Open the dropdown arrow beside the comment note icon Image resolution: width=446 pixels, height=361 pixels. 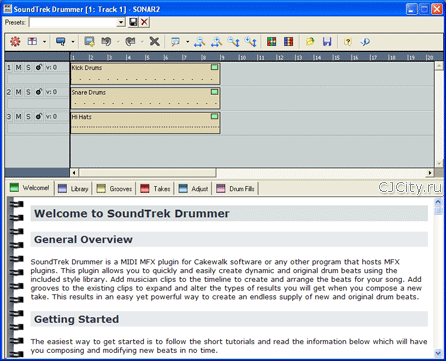[187, 42]
